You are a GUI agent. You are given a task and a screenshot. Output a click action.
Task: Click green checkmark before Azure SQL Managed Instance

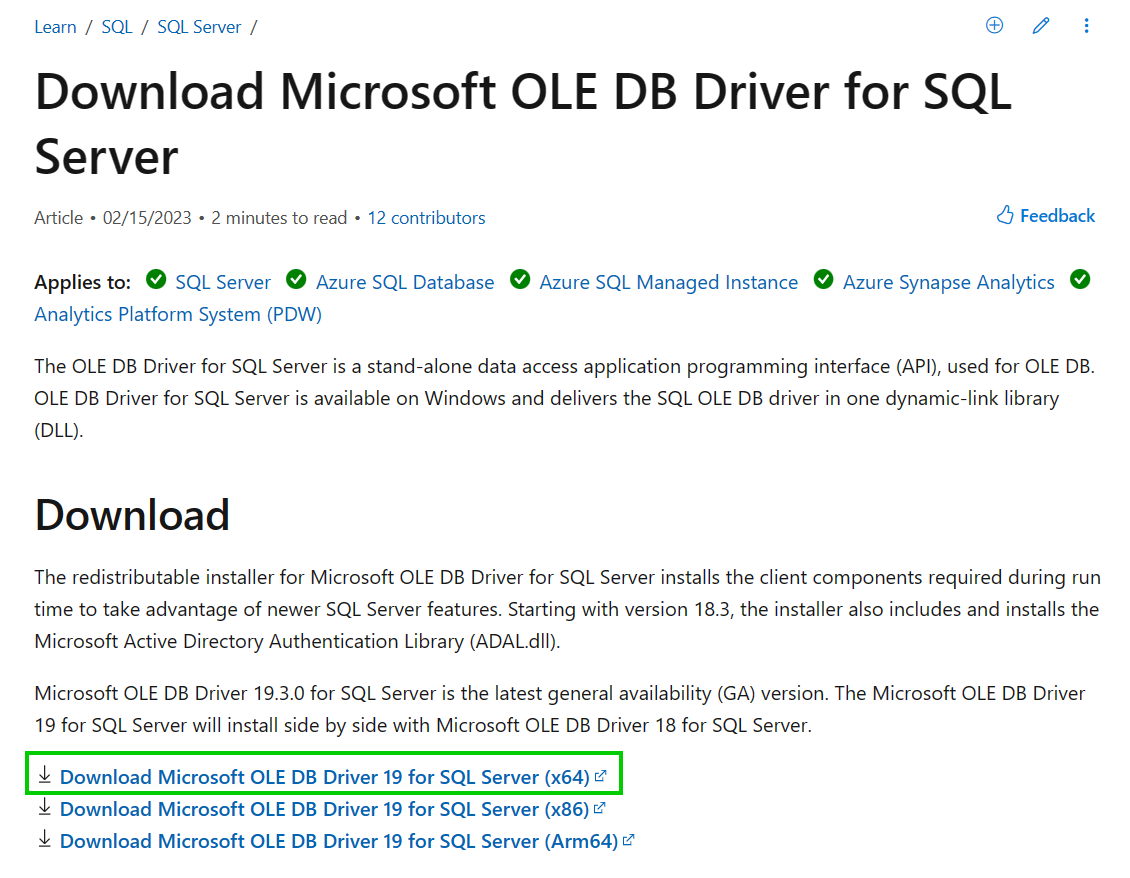(520, 279)
